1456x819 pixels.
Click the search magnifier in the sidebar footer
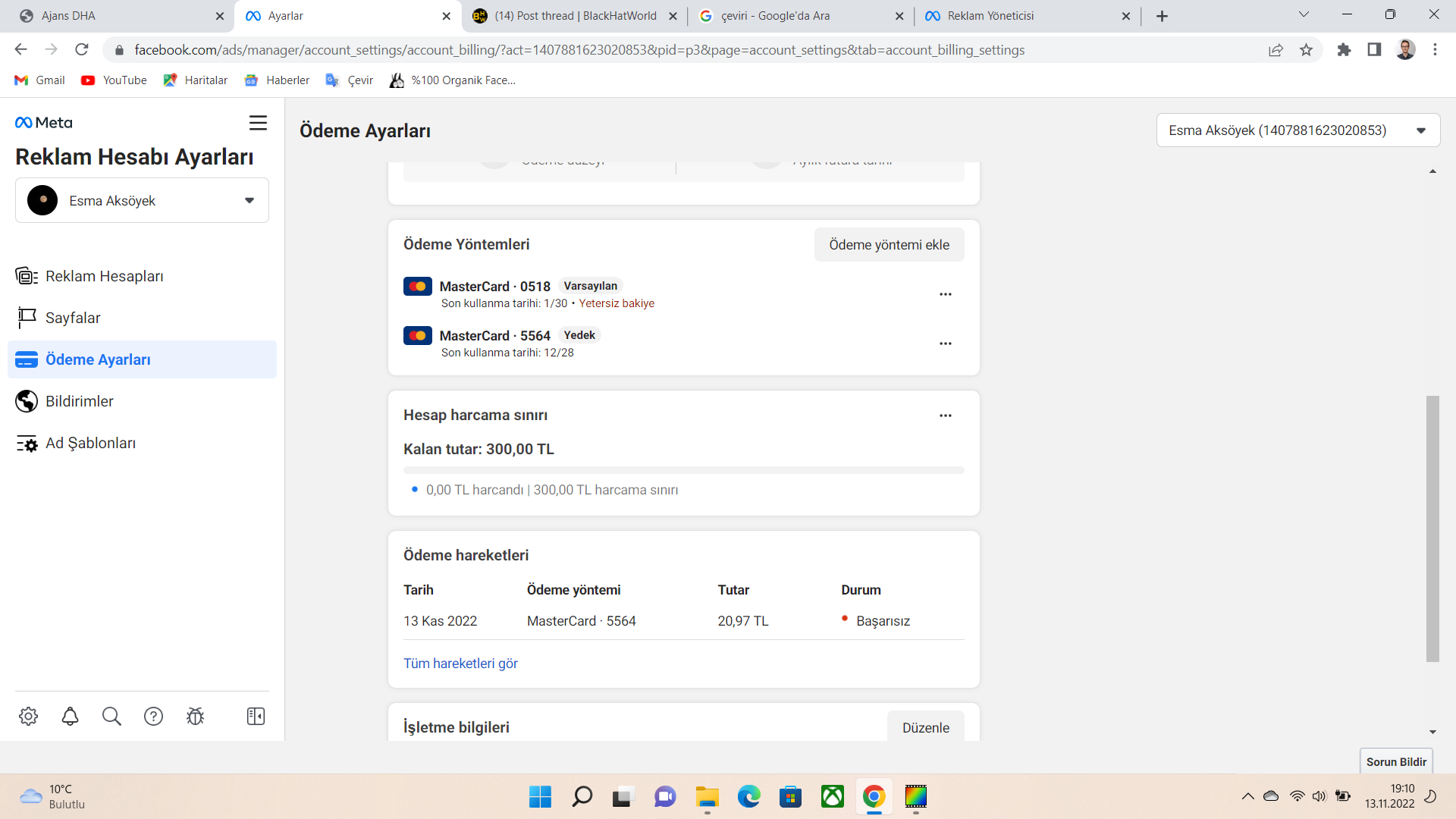click(111, 716)
